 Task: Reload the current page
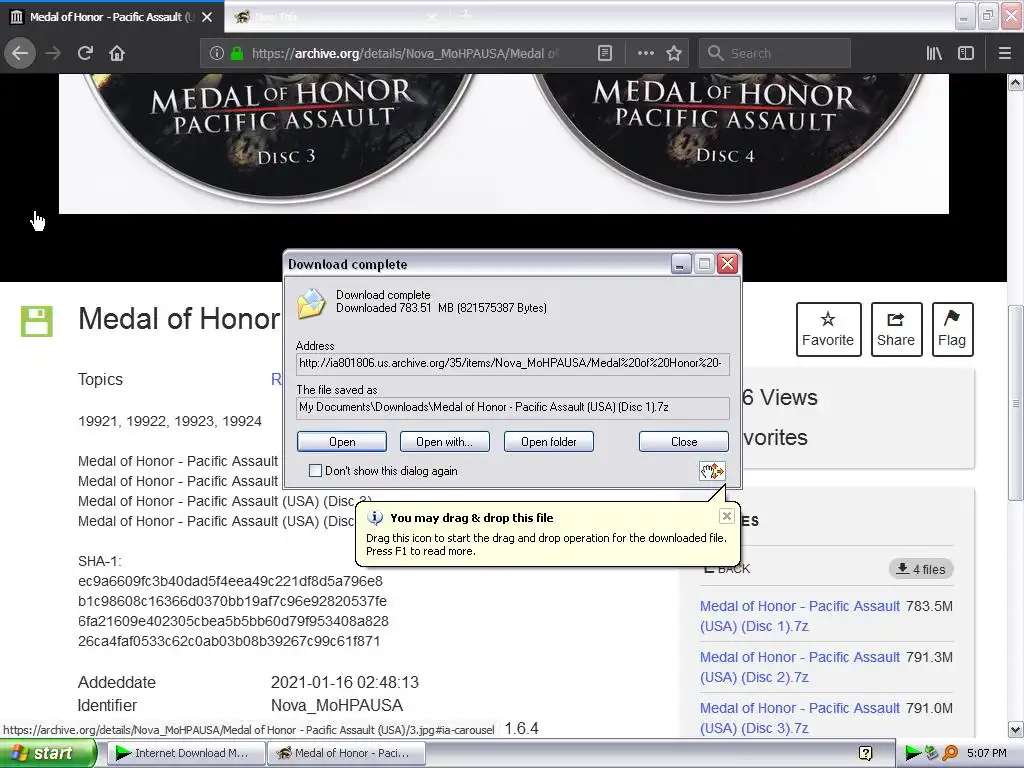pos(85,53)
